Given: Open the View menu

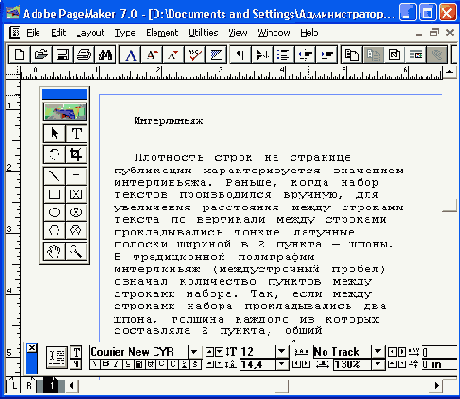Looking at the screenshot, I should coord(238,33).
